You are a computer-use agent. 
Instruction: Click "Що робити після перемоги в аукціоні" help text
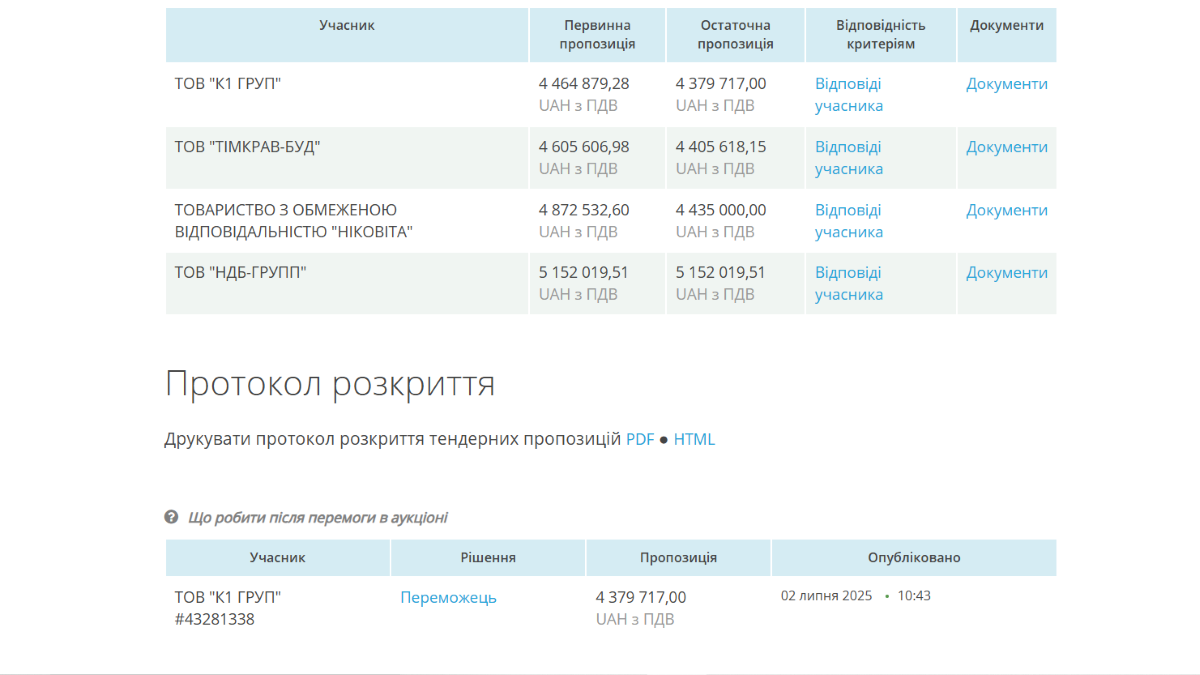(318, 517)
